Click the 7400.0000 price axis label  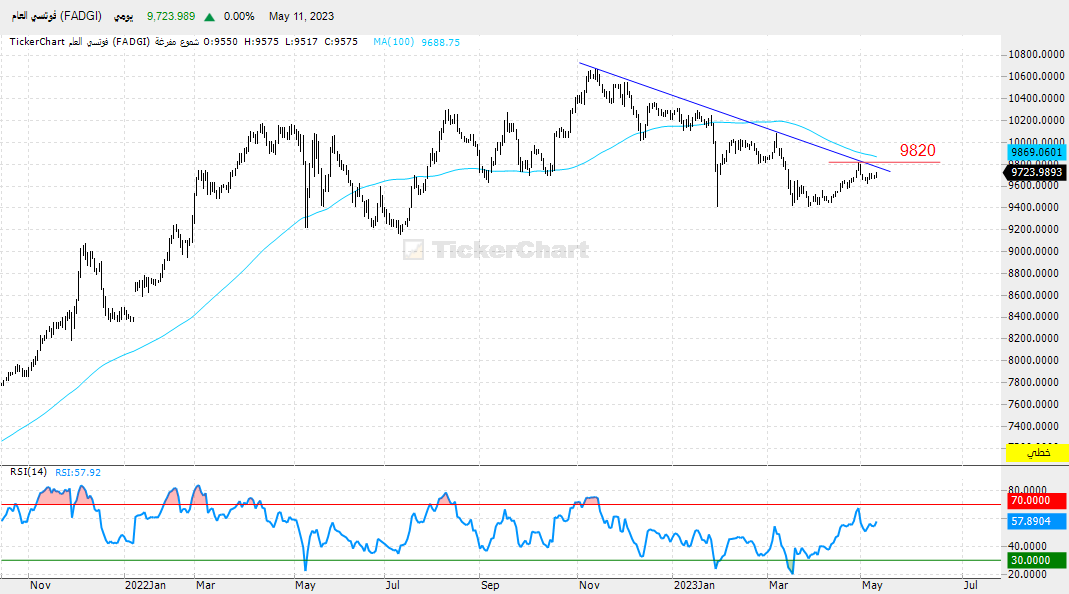pyautogui.click(x=1036, y=426)
